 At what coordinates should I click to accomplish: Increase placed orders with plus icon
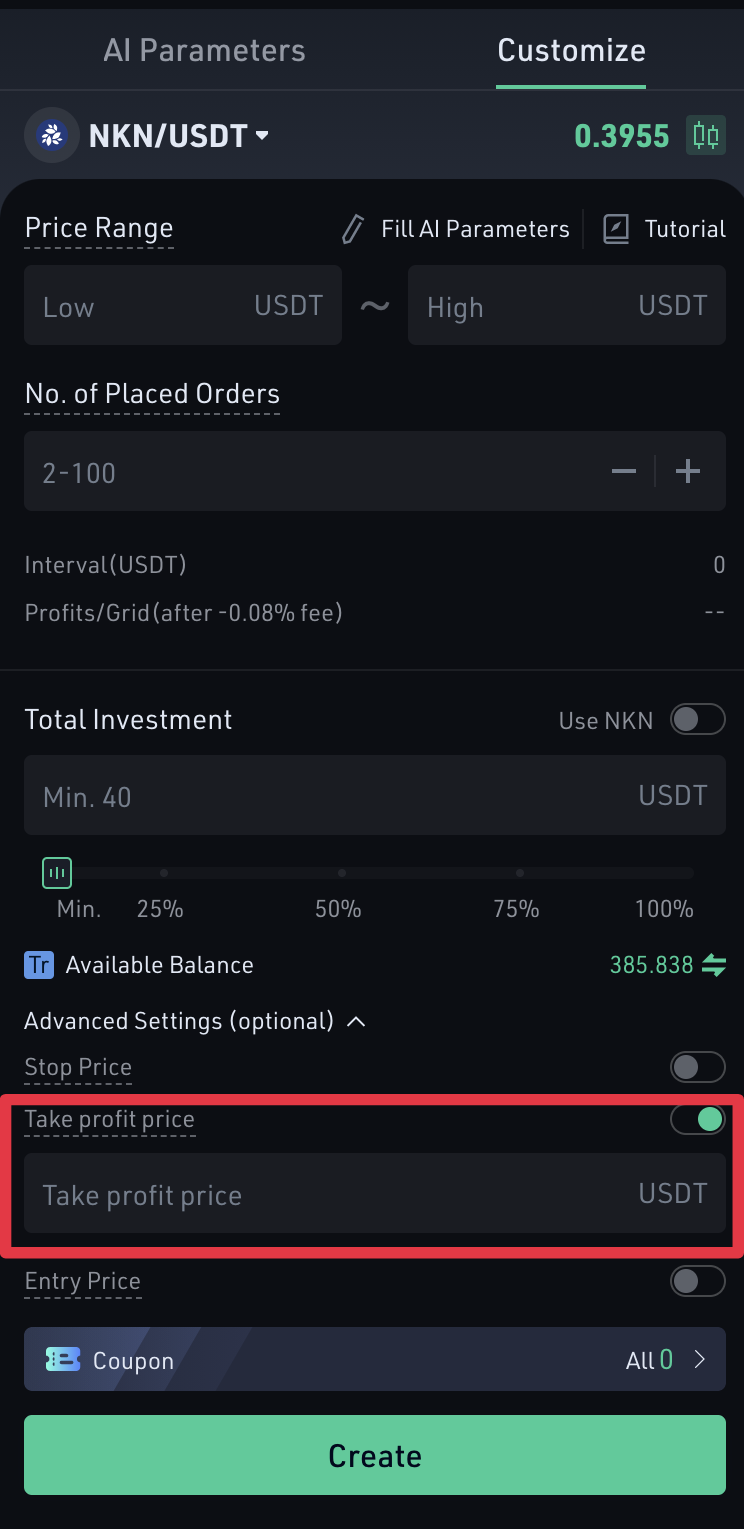[688, 471]
